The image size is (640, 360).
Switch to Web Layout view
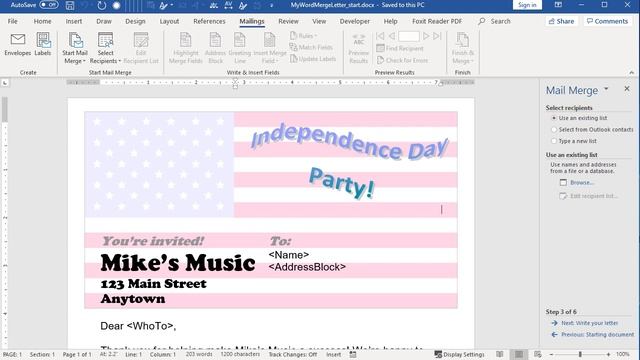(538, 354)
